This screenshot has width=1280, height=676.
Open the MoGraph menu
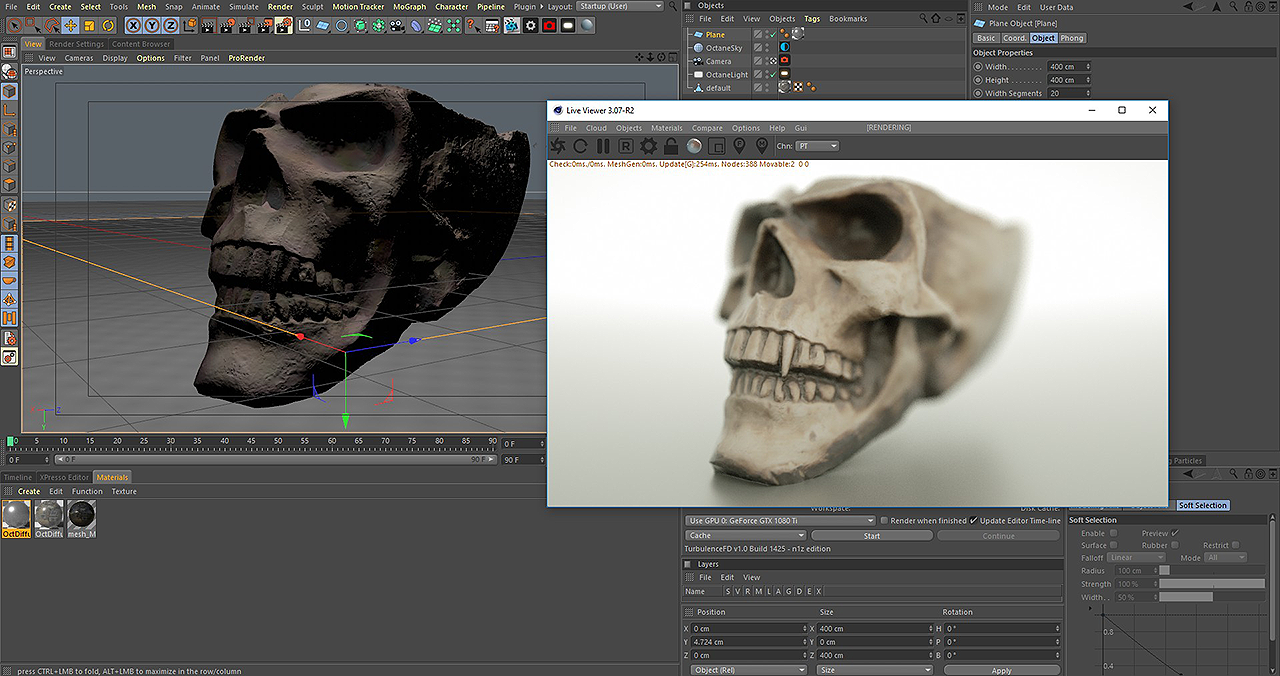point(408,6)
